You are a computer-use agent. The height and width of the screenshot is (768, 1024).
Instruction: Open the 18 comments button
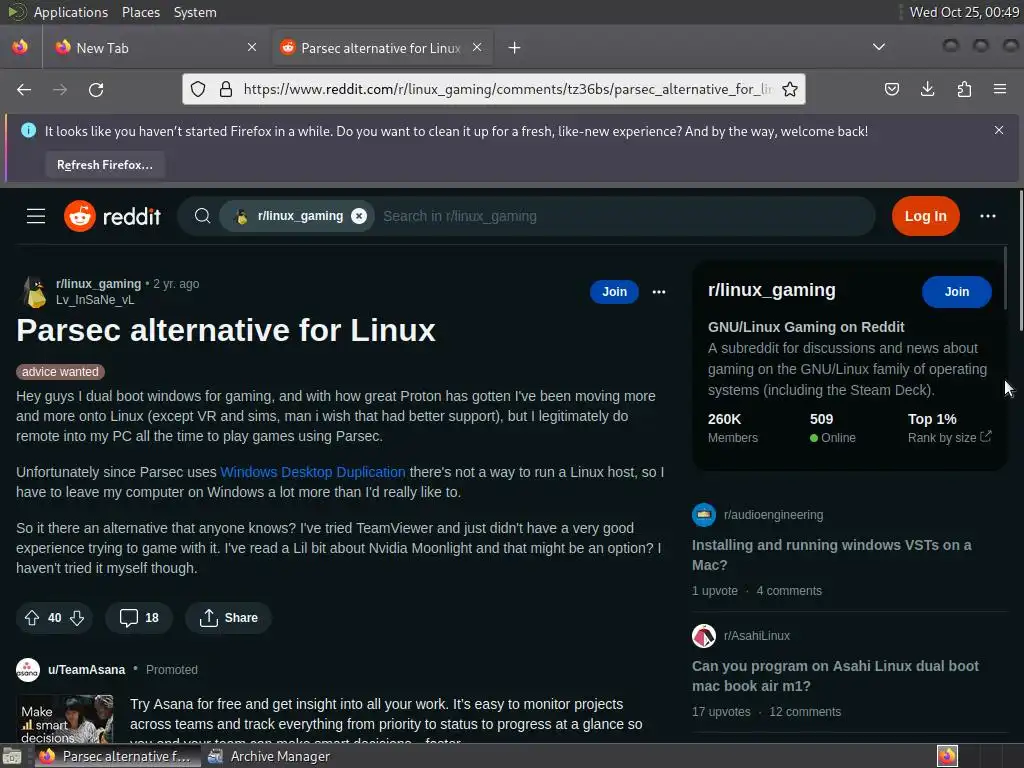pyautogui.click(x=139, y=618)
